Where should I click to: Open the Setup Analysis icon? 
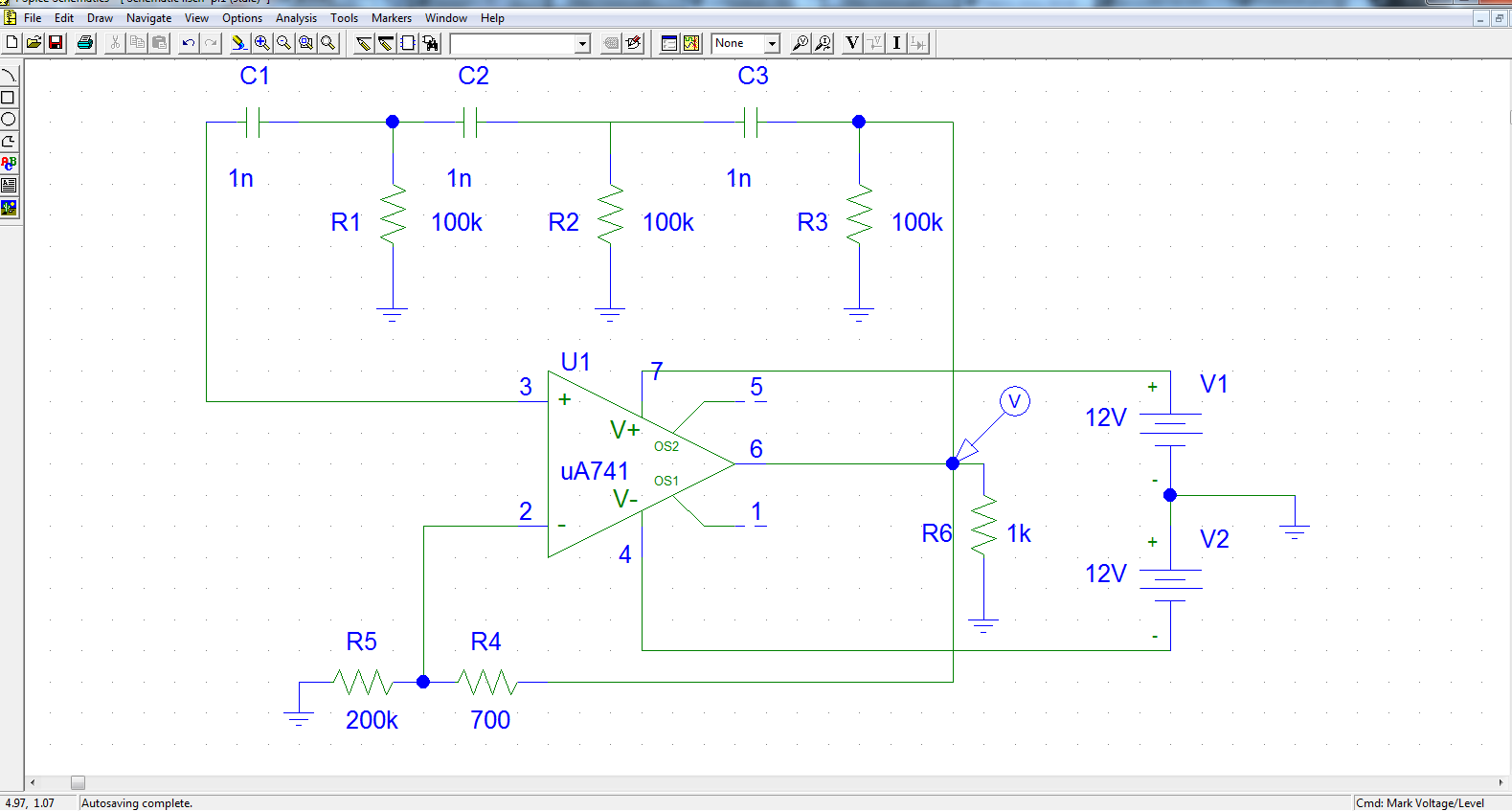(669, 43)
